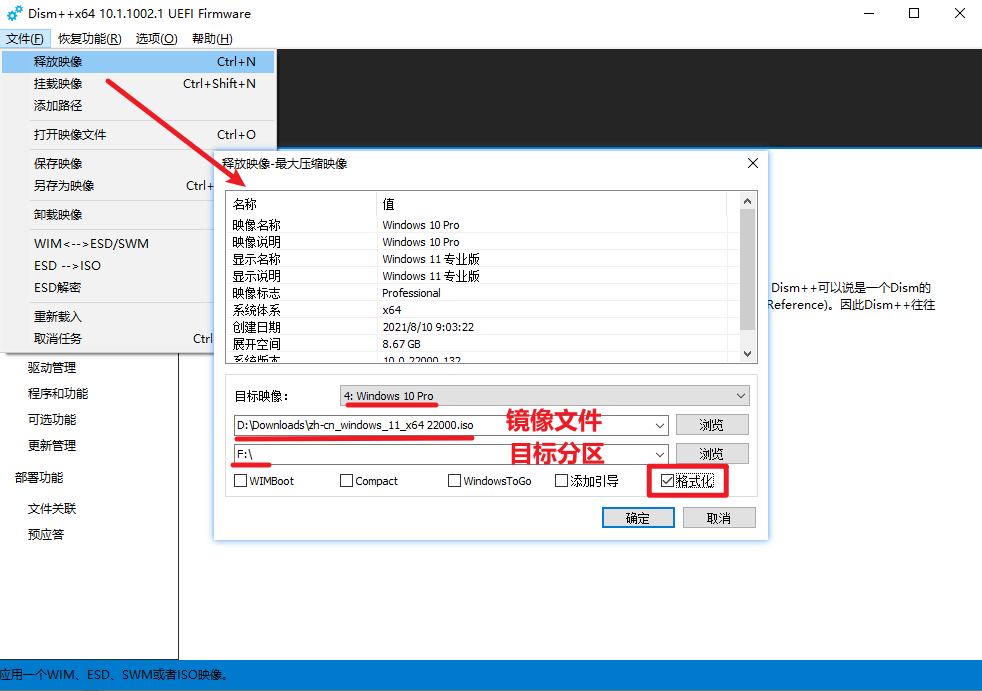The width and height of the screenshot is (982, 691).
Task: Minimize the Dism++ window
Action: click(x=867, y=14)
